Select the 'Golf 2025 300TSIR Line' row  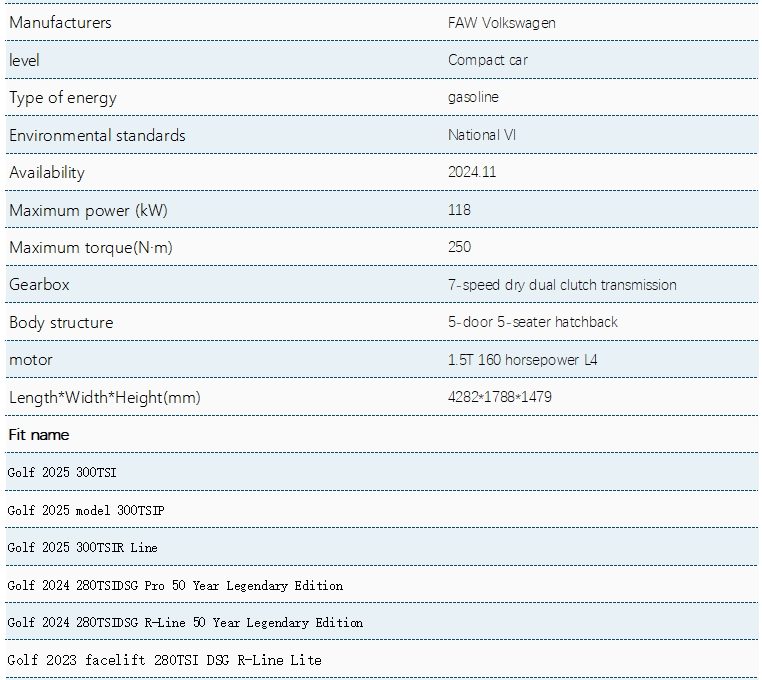(381, 547)
